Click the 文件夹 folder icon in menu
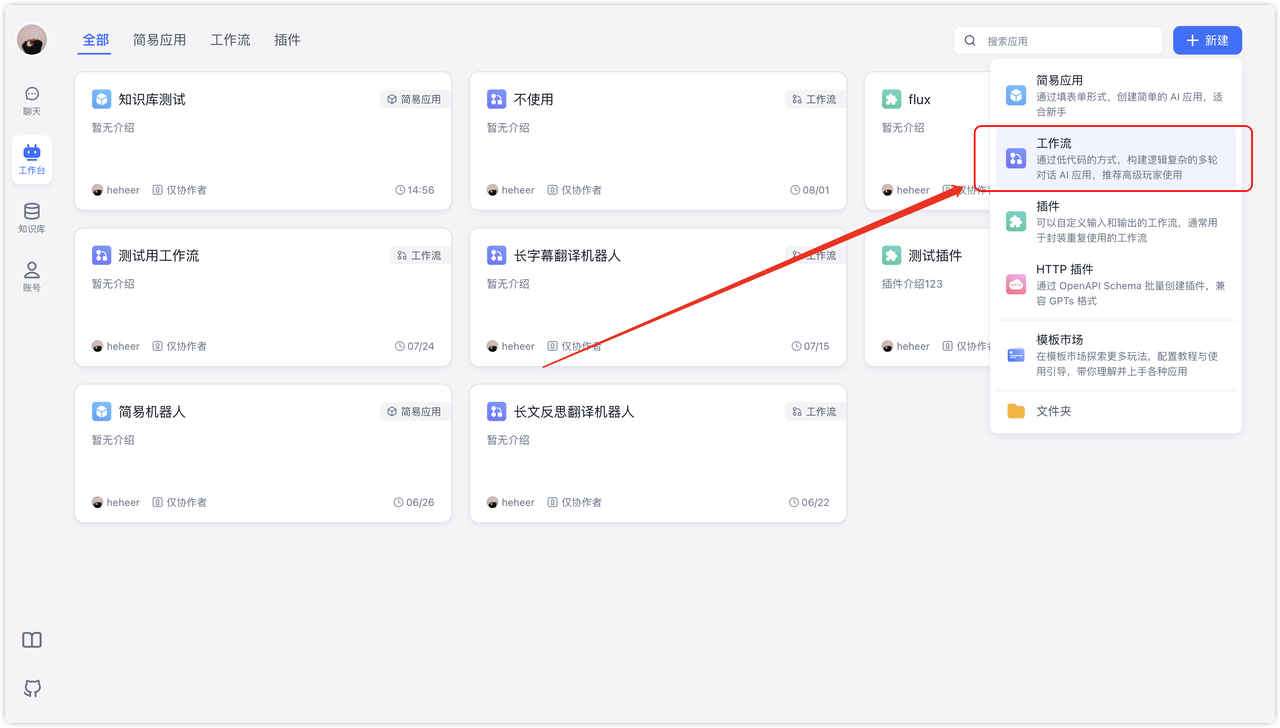 1016,411
